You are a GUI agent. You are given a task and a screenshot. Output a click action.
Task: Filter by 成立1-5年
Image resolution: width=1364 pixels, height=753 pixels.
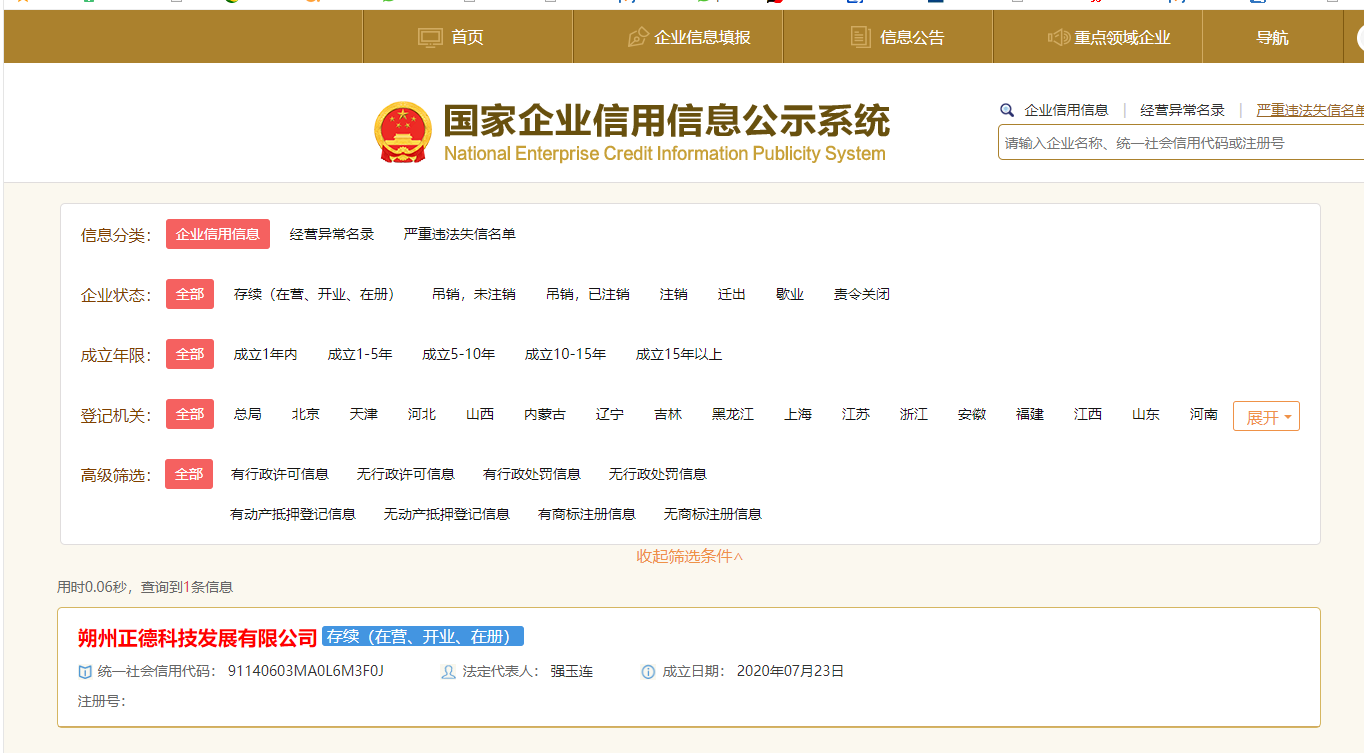[360, 354]
